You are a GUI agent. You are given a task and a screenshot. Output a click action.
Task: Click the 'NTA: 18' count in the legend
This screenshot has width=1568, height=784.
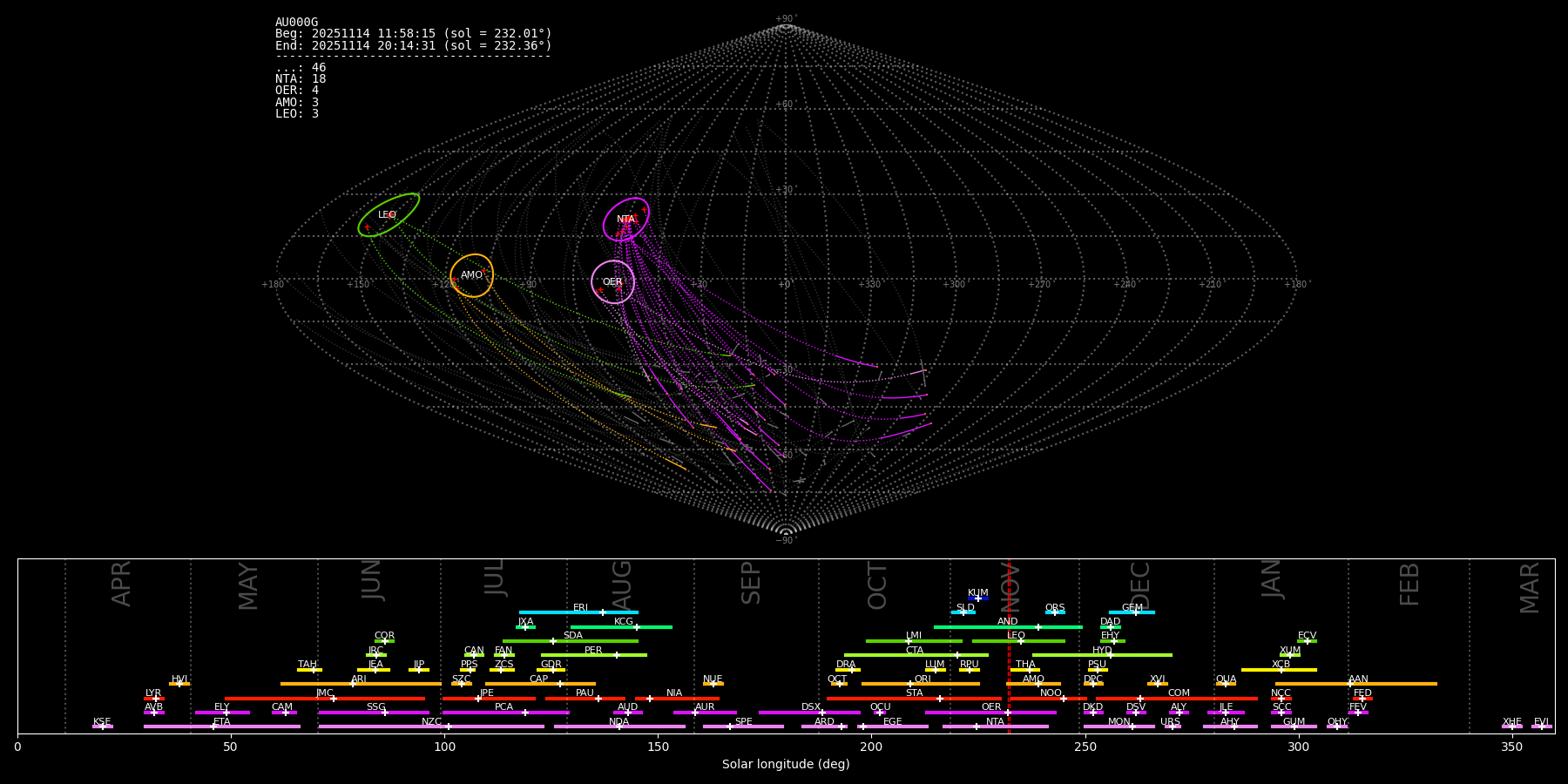coord(301,79)
